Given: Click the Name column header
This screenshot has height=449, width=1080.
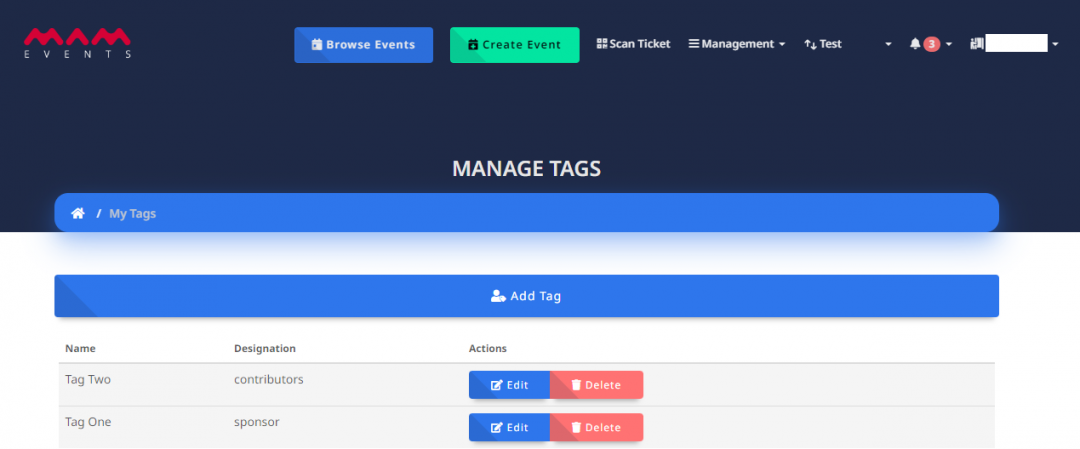Looking at the screenshot, I should click(x=80, y=348).
